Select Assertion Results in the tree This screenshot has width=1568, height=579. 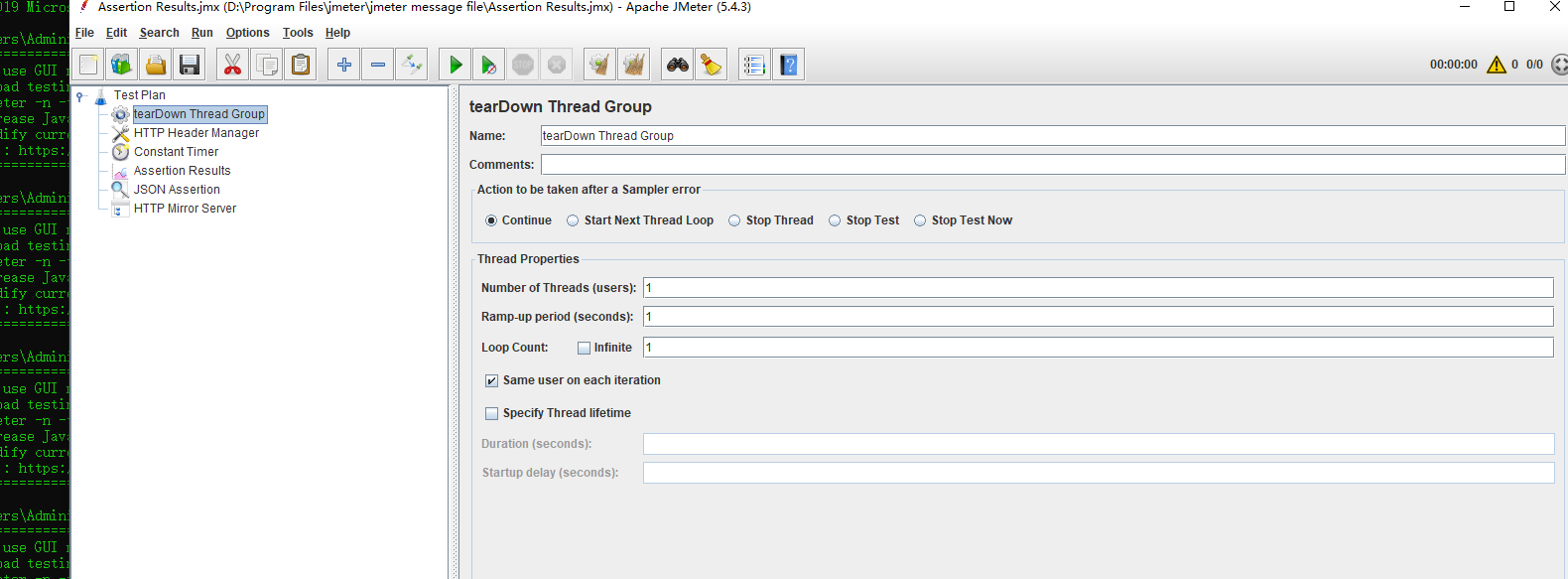[182, 171]
